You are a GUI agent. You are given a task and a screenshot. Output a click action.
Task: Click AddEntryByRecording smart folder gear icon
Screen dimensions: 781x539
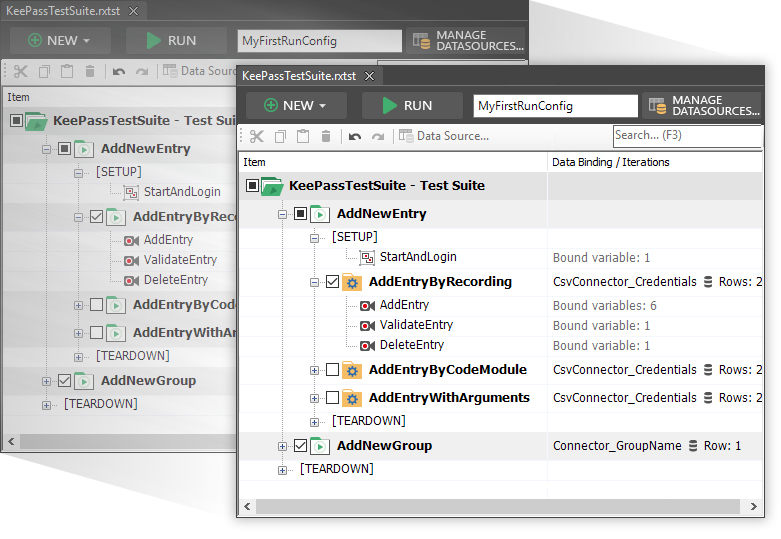352,282
